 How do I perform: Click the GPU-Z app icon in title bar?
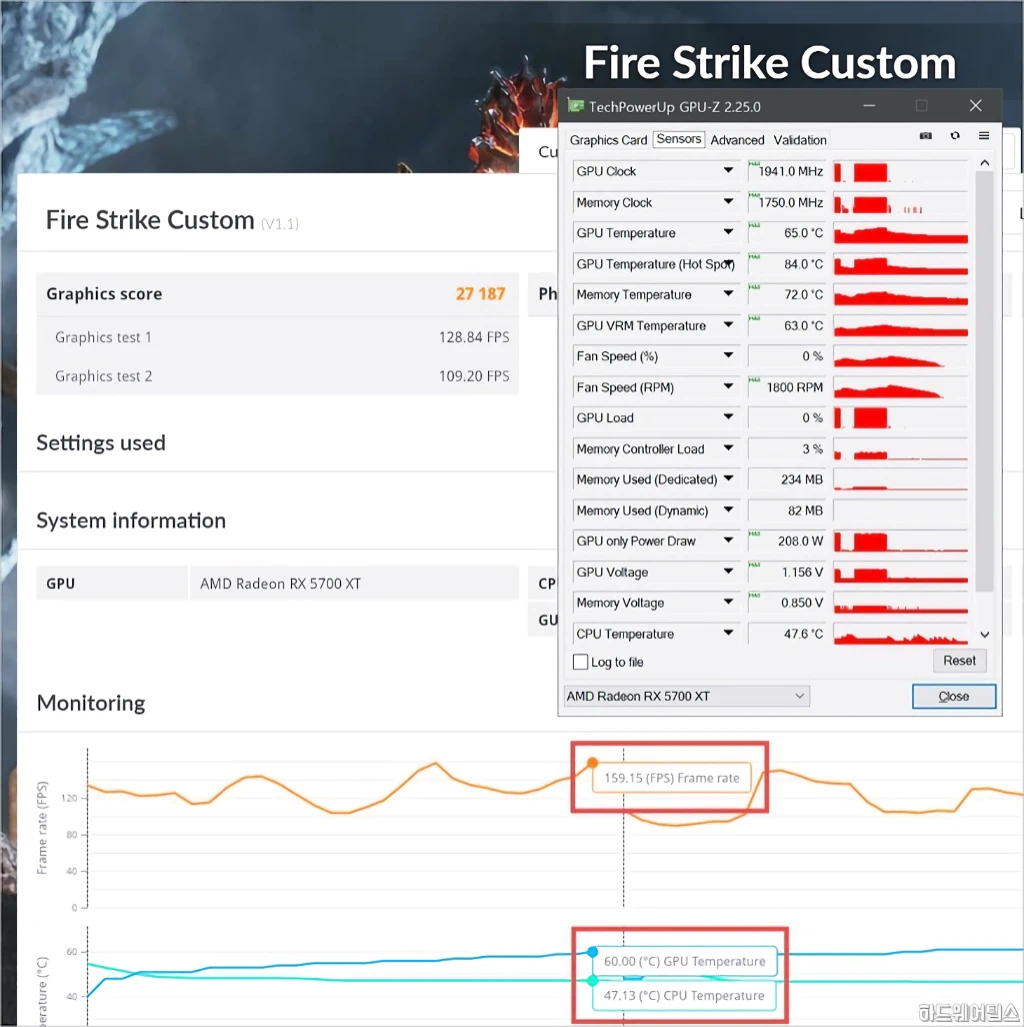(x=576, y=106)
